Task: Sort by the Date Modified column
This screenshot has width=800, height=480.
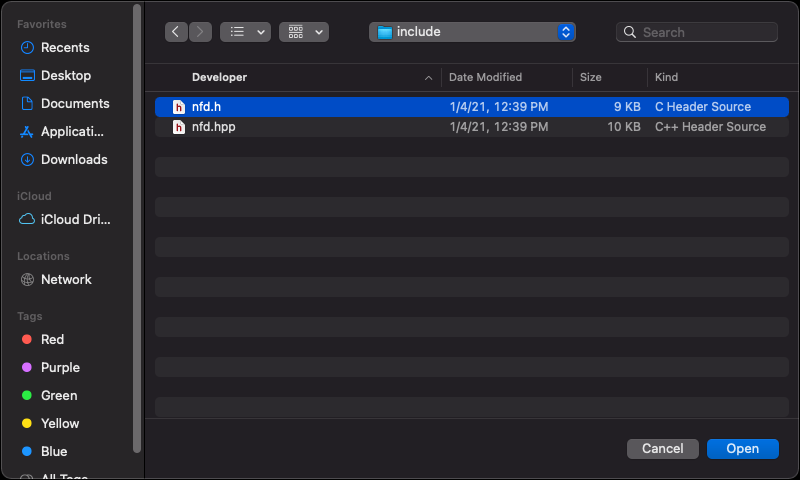Action: (486, 77)
